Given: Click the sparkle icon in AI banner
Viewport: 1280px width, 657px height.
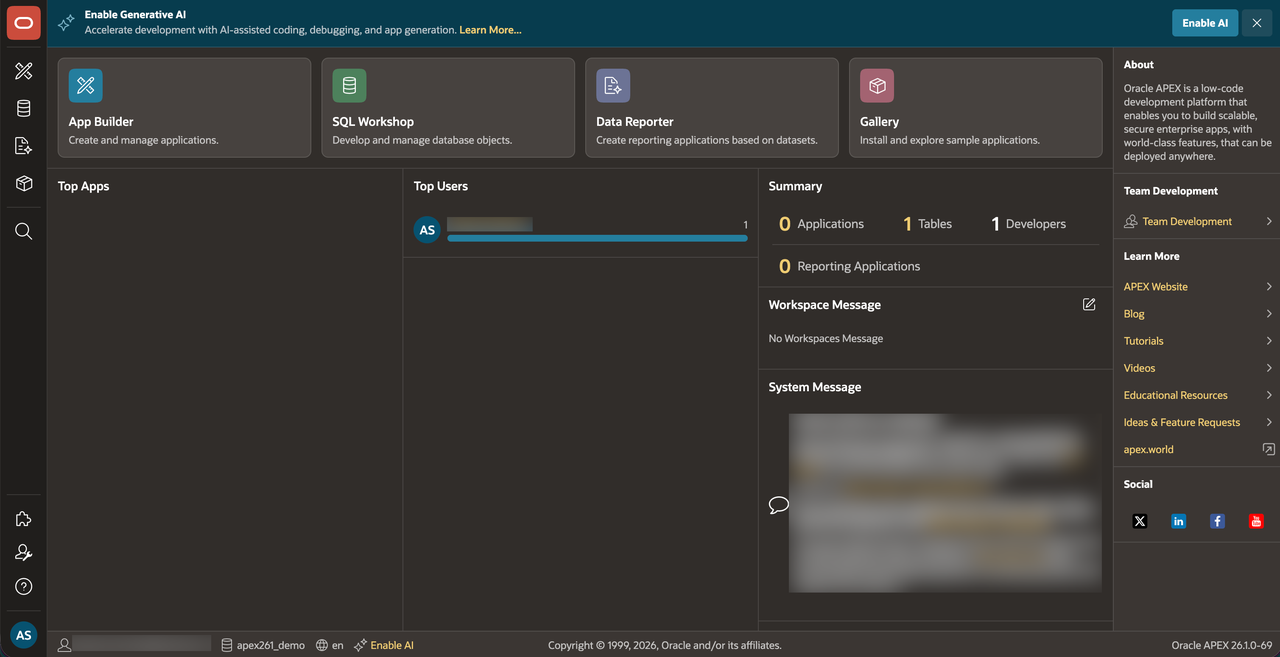Looking at the screenshot, I should (x=66, y=22).
